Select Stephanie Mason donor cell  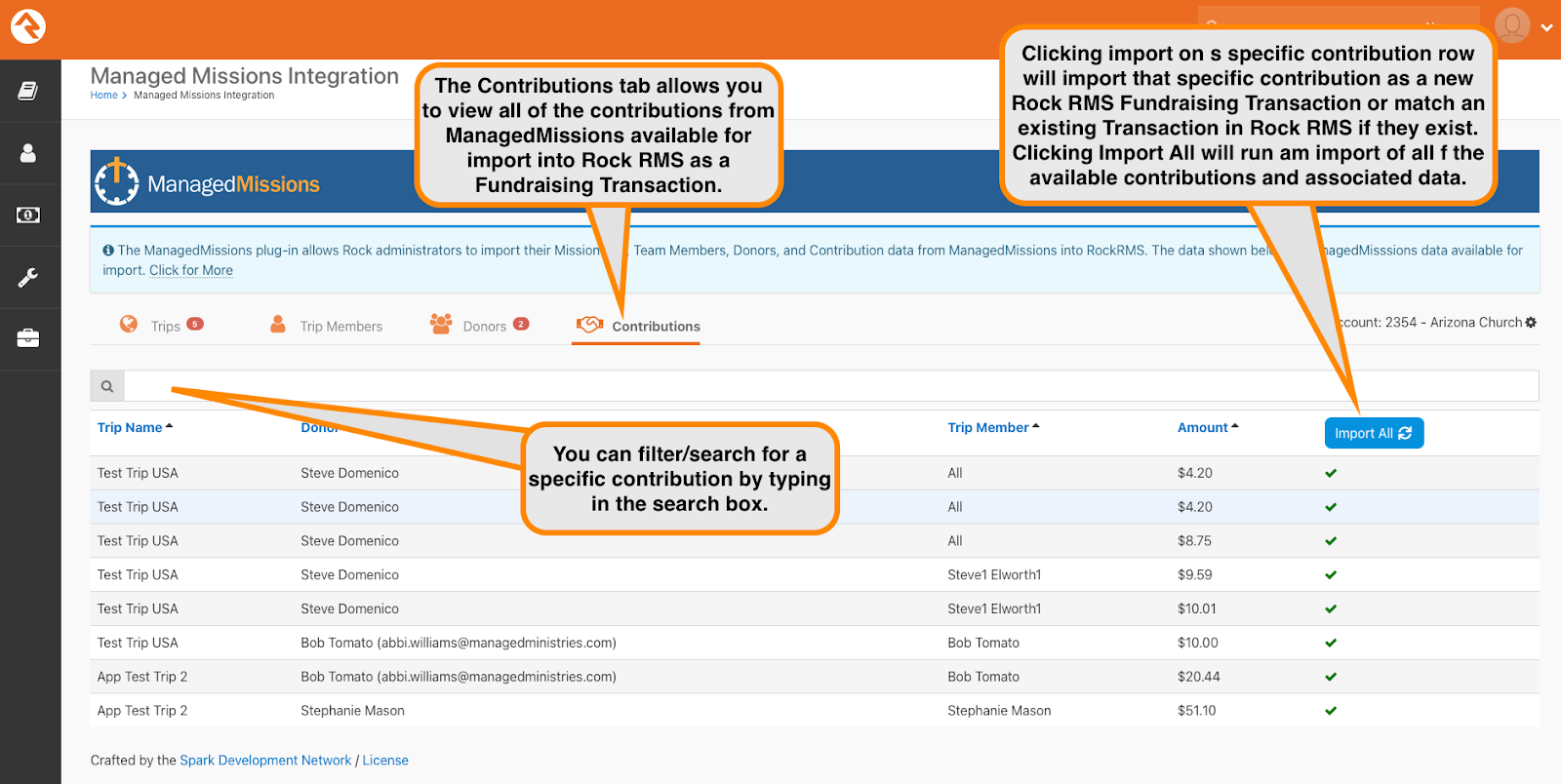click(x=352, y=711)
